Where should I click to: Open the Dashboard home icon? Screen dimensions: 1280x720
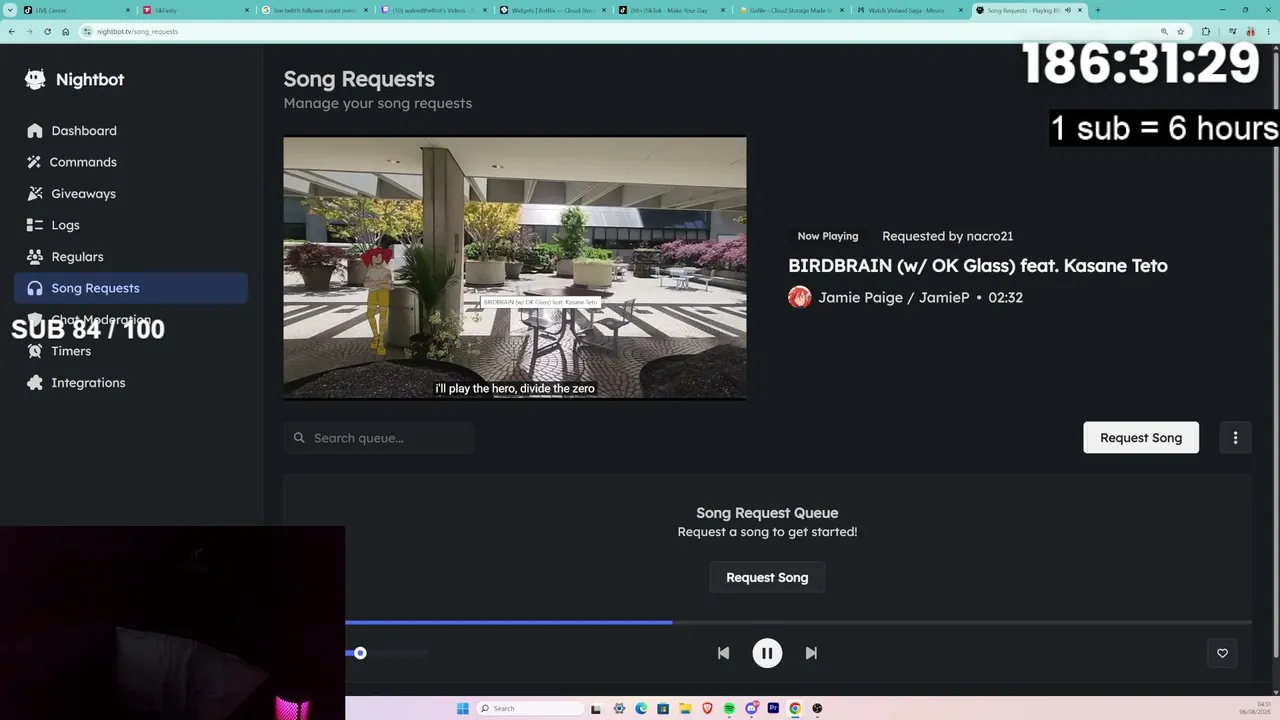(x=35, y=131)
